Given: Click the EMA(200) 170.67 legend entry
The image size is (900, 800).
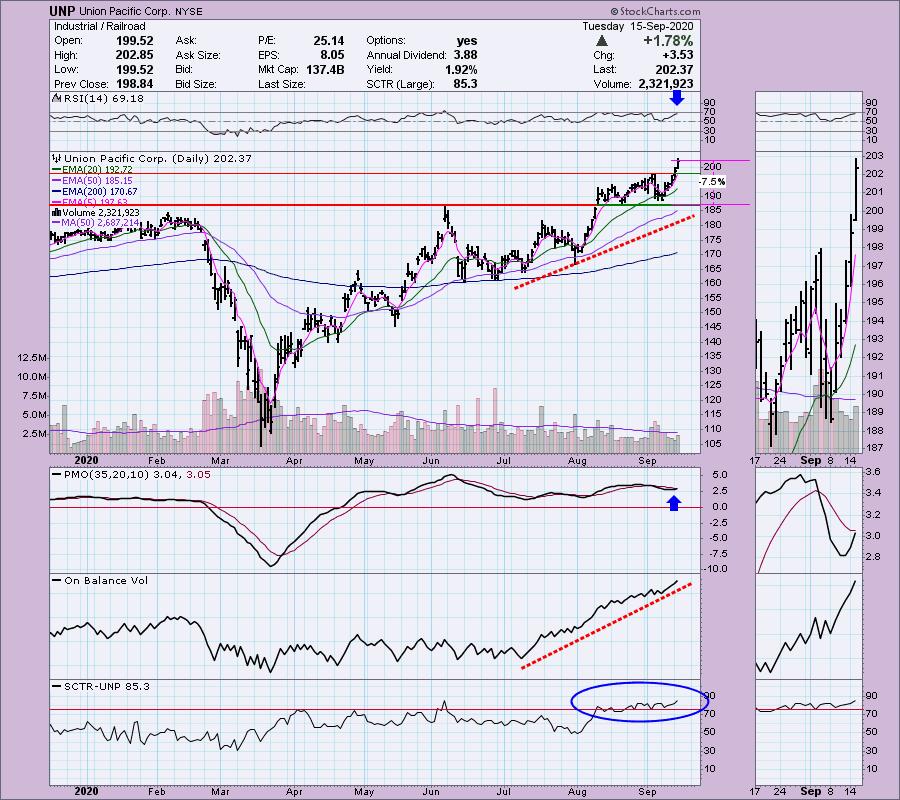Looking at the screenshot, I should click(x=95, y=192).
